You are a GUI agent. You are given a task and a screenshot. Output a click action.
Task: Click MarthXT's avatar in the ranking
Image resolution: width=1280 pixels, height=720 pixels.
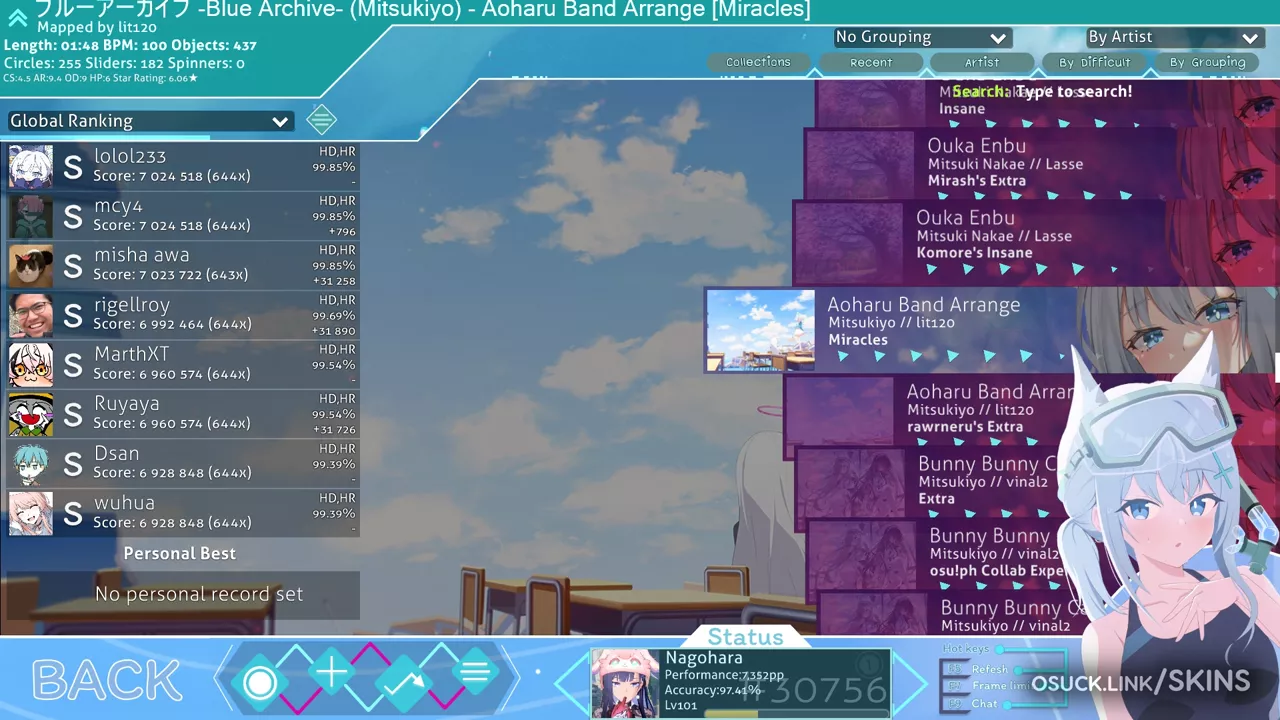click(x=31, y=365)
